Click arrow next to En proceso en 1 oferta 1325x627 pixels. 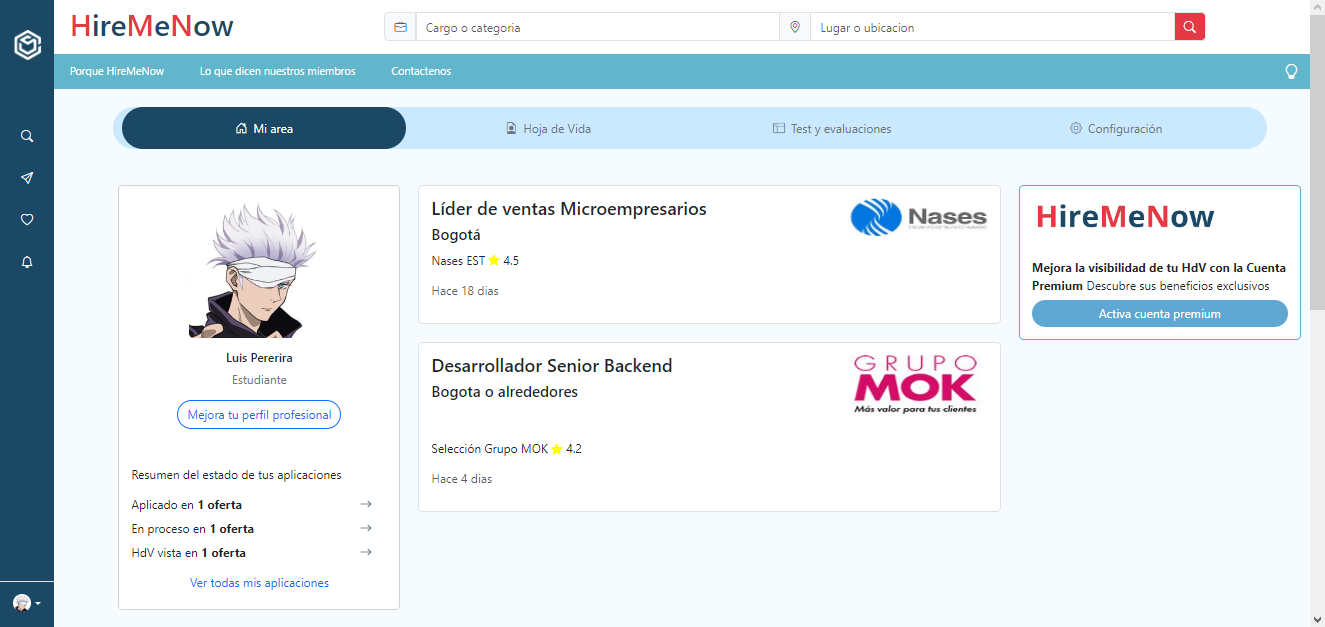pyautogui.click(x=366, y=528)
